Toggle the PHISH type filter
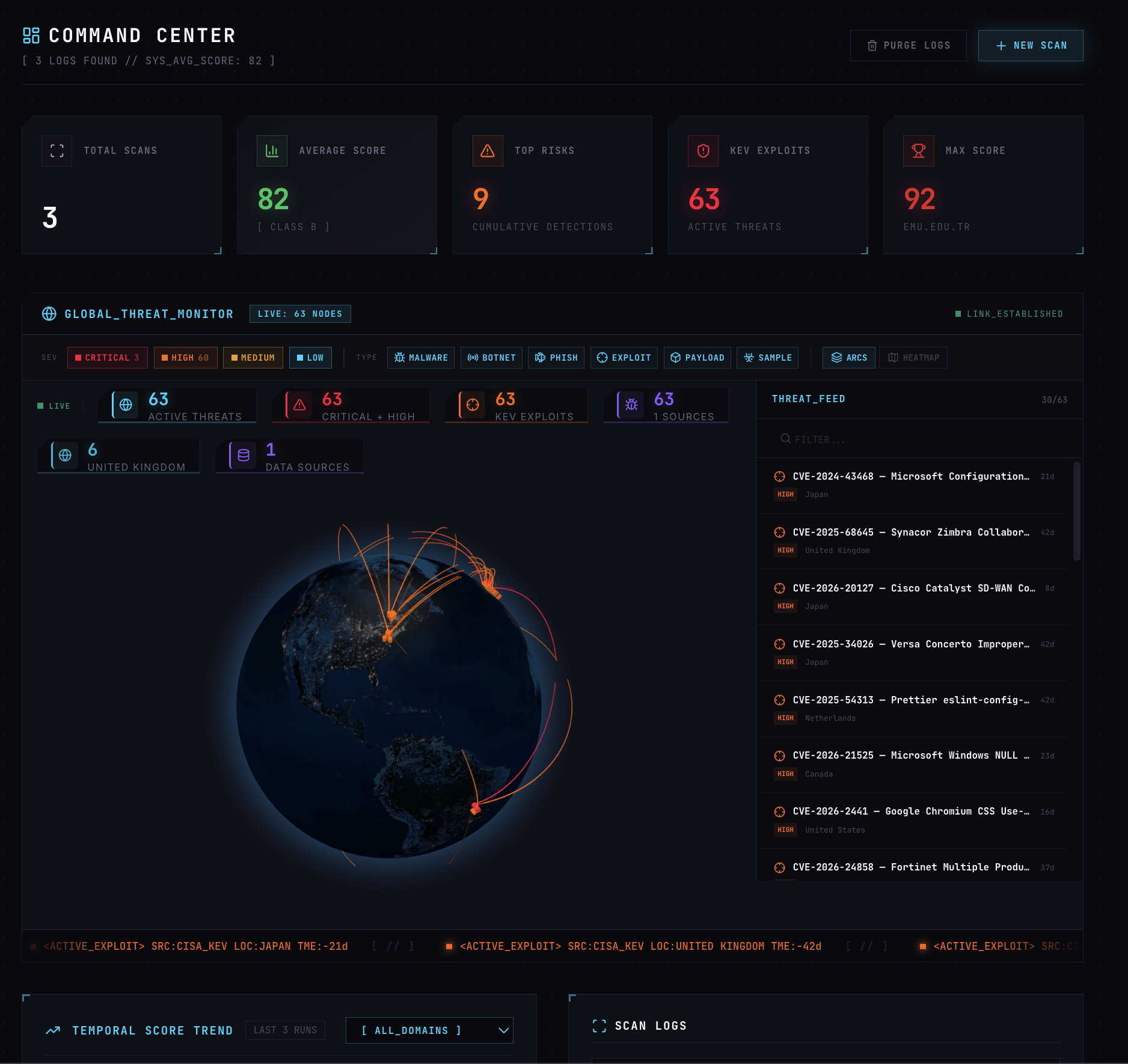Image resolution: width=1128 pixels, height=1064 pixels. click(556, 358)
